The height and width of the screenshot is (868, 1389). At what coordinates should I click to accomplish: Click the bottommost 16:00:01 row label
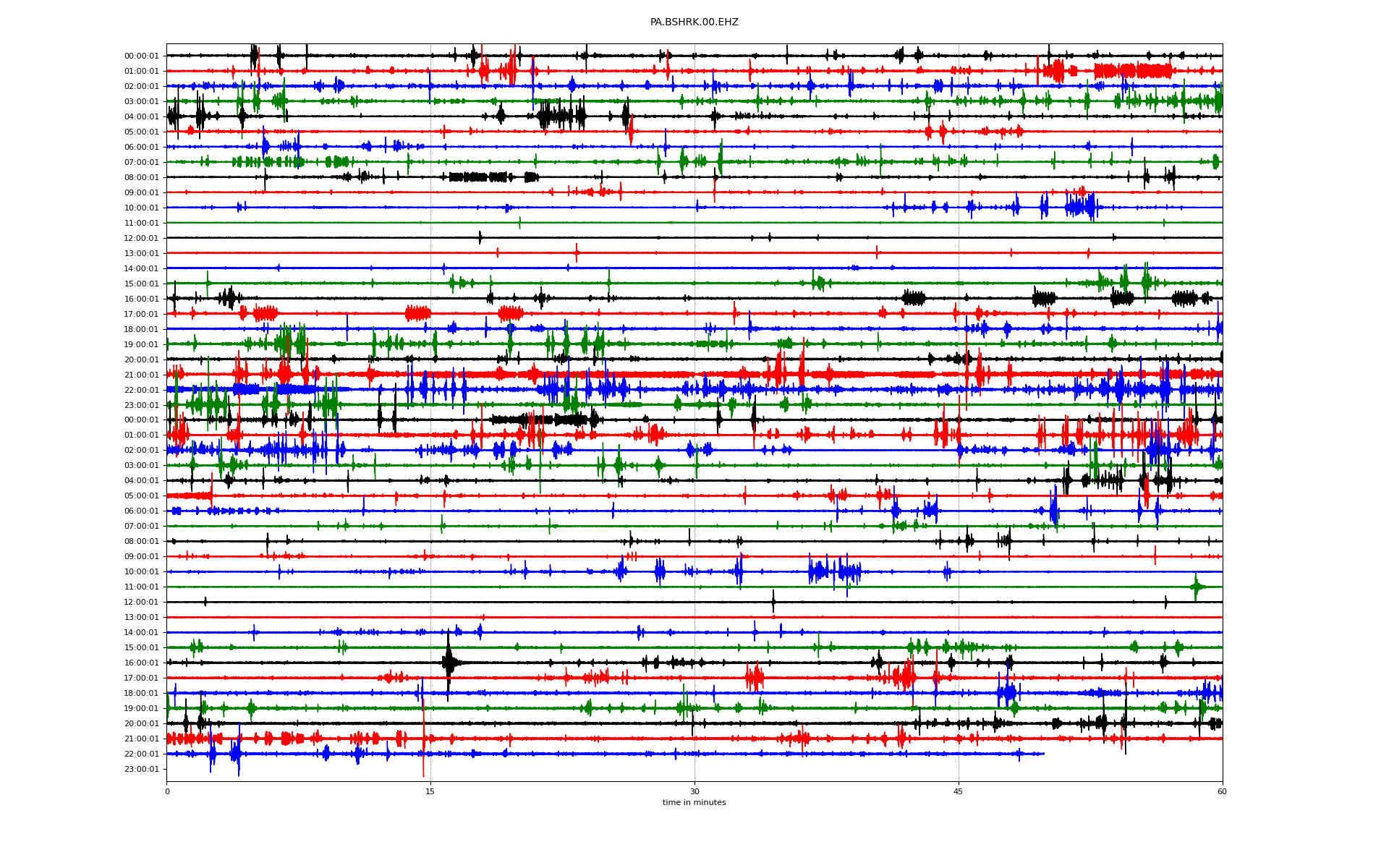(x=141, y=663)
